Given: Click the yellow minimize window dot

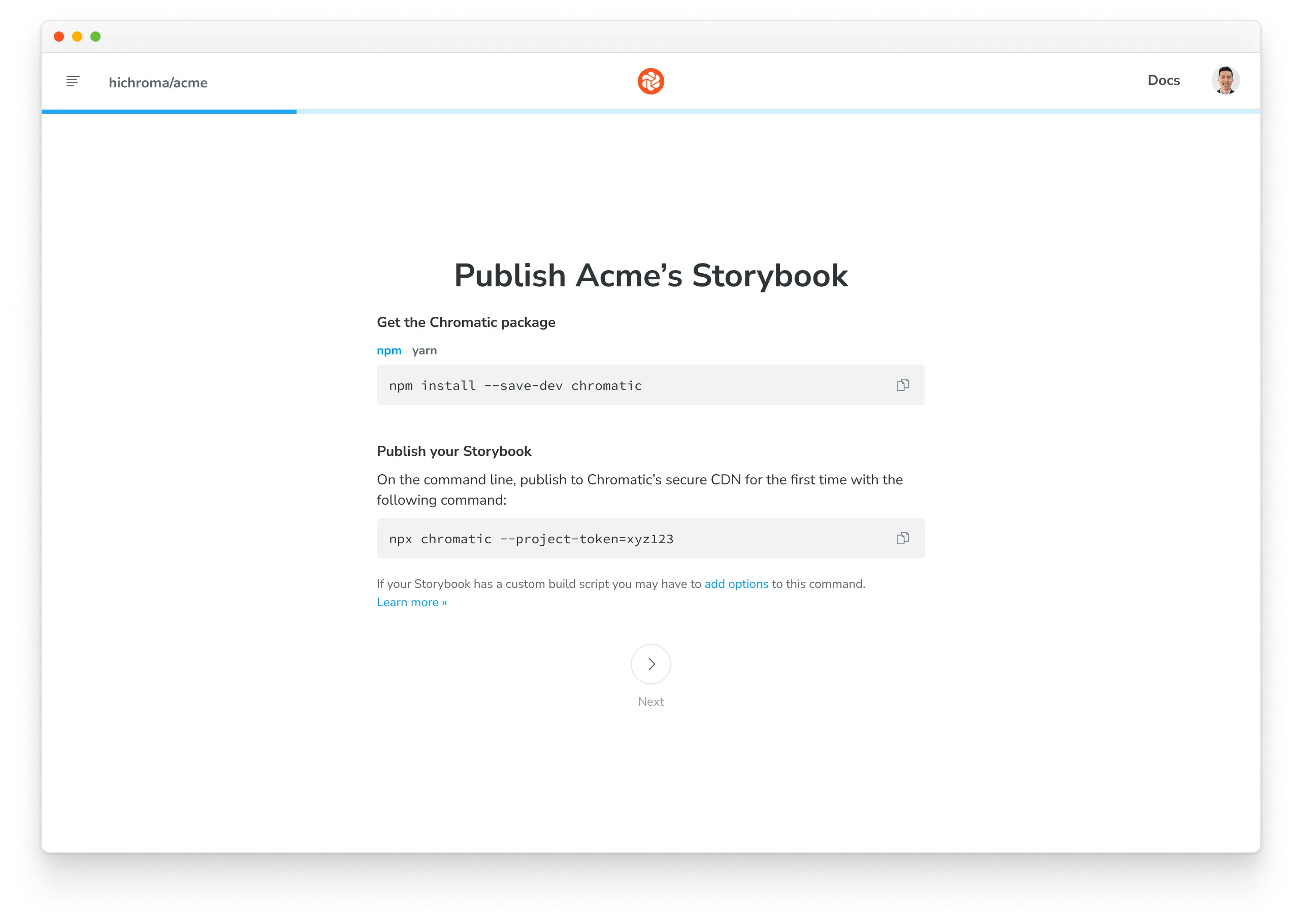Looking at the screenshot, I should 77,37.
